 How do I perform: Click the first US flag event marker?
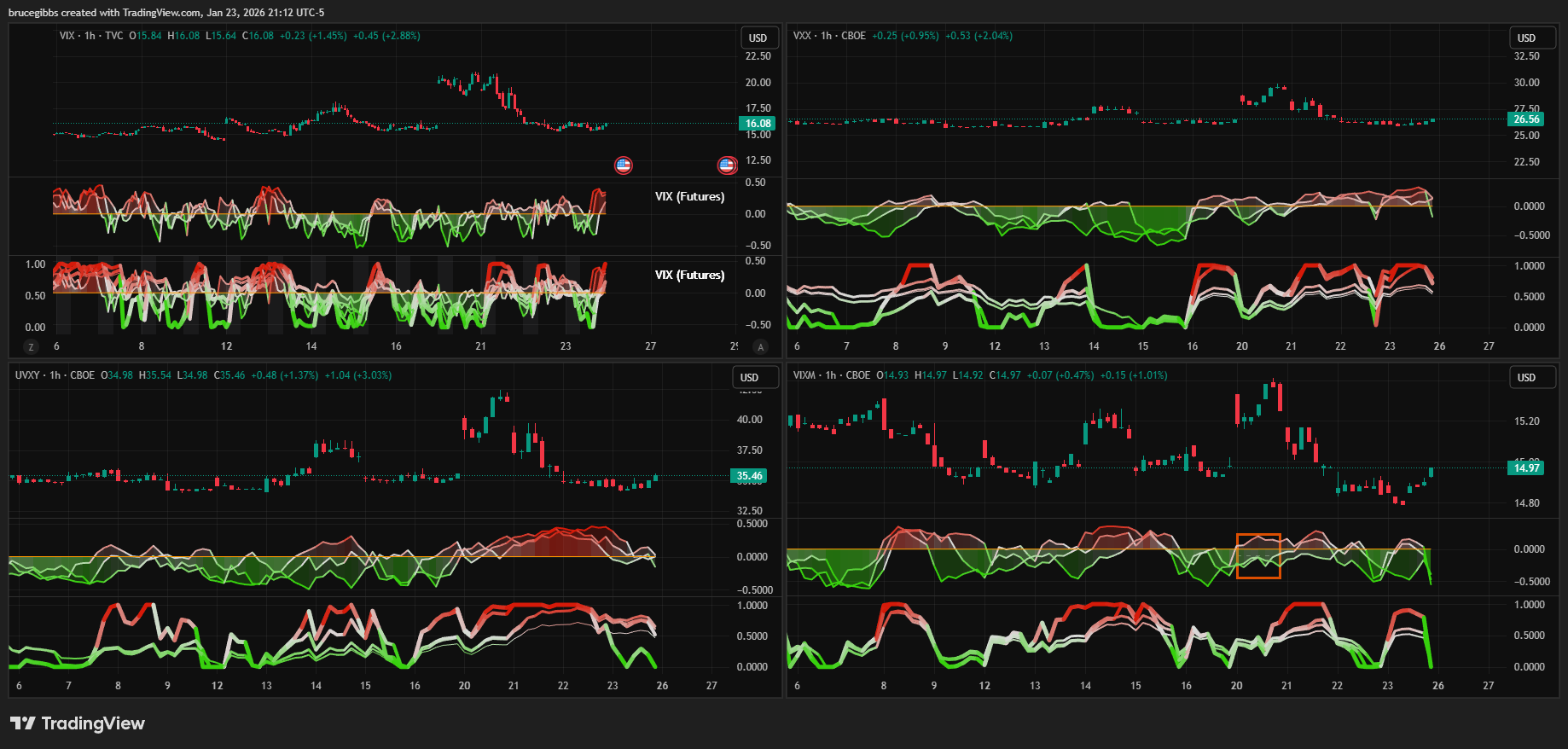[624, 165]
